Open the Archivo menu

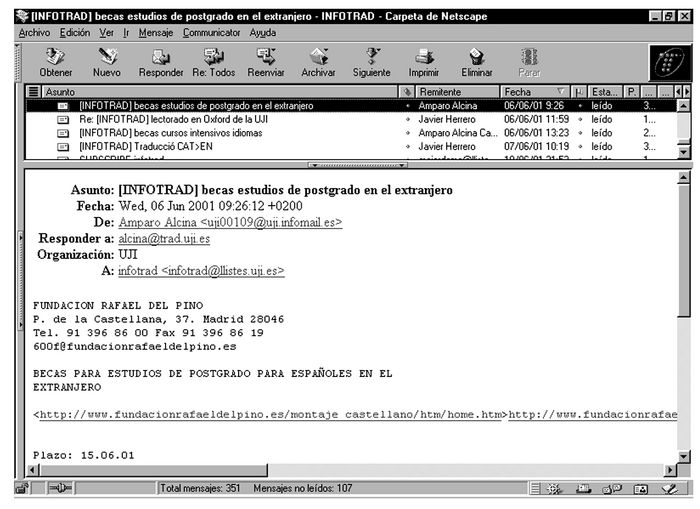pyautogui.click(x=34, y=33)
